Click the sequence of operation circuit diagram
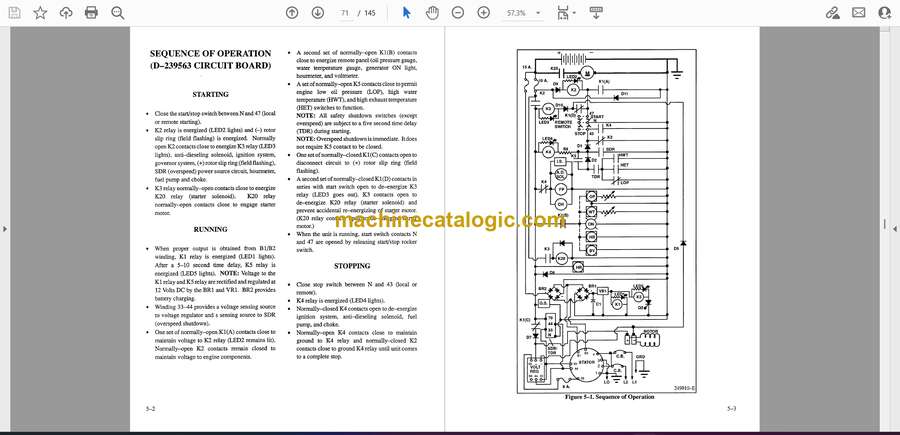 tap(607, 221)
